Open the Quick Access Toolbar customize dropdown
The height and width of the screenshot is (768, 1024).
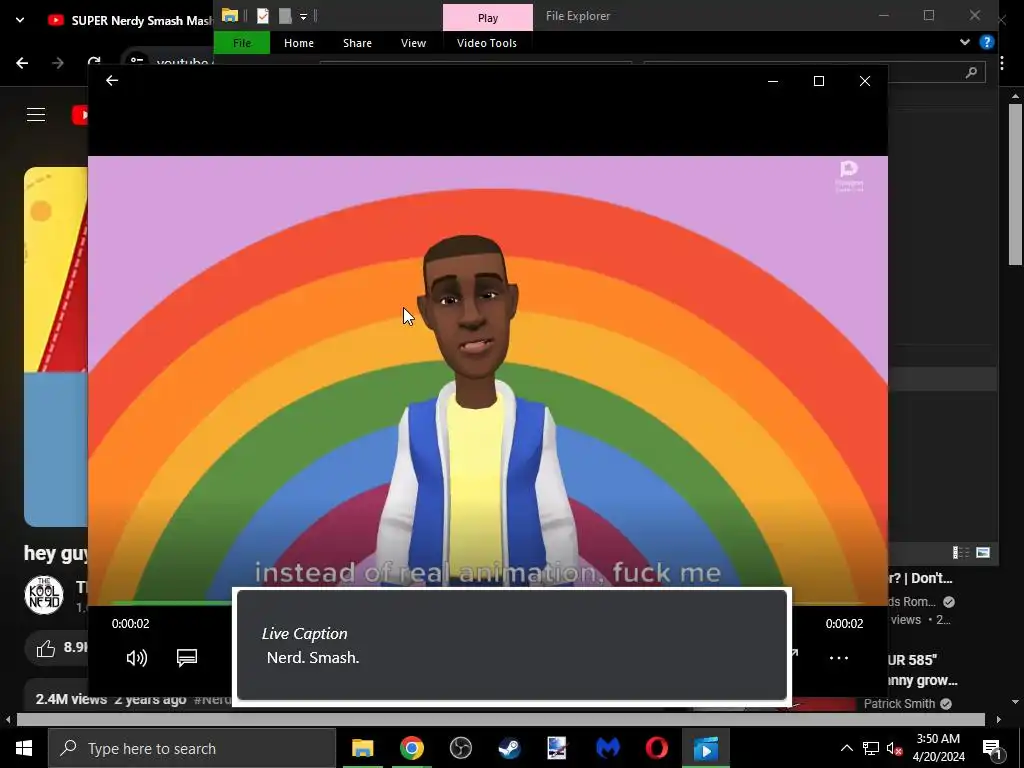click(x=304, y=16)
